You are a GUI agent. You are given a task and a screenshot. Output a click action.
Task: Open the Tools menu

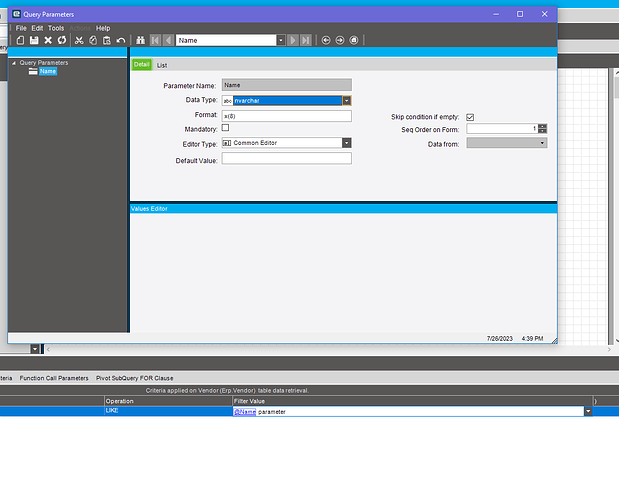click(56, 28)
